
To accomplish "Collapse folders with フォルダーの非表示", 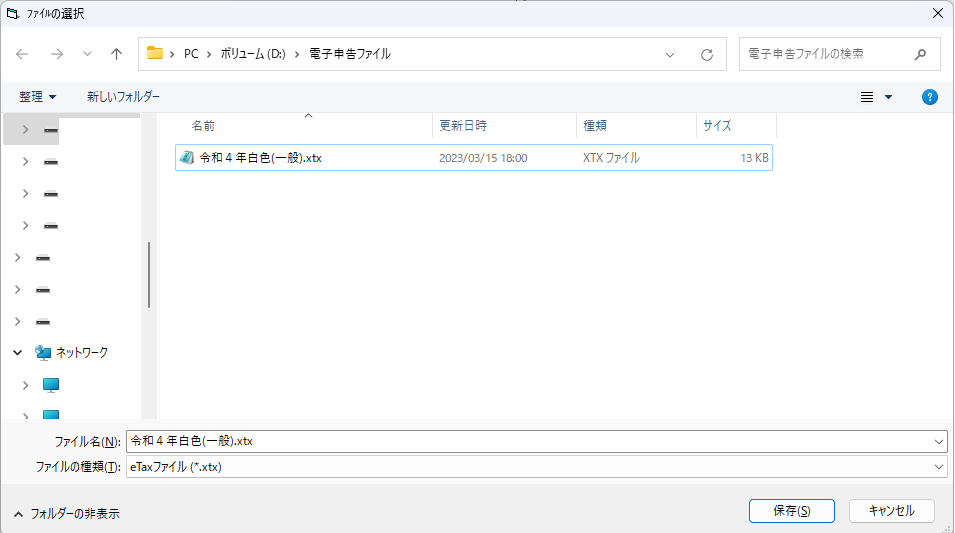I will tap(66, 514).
